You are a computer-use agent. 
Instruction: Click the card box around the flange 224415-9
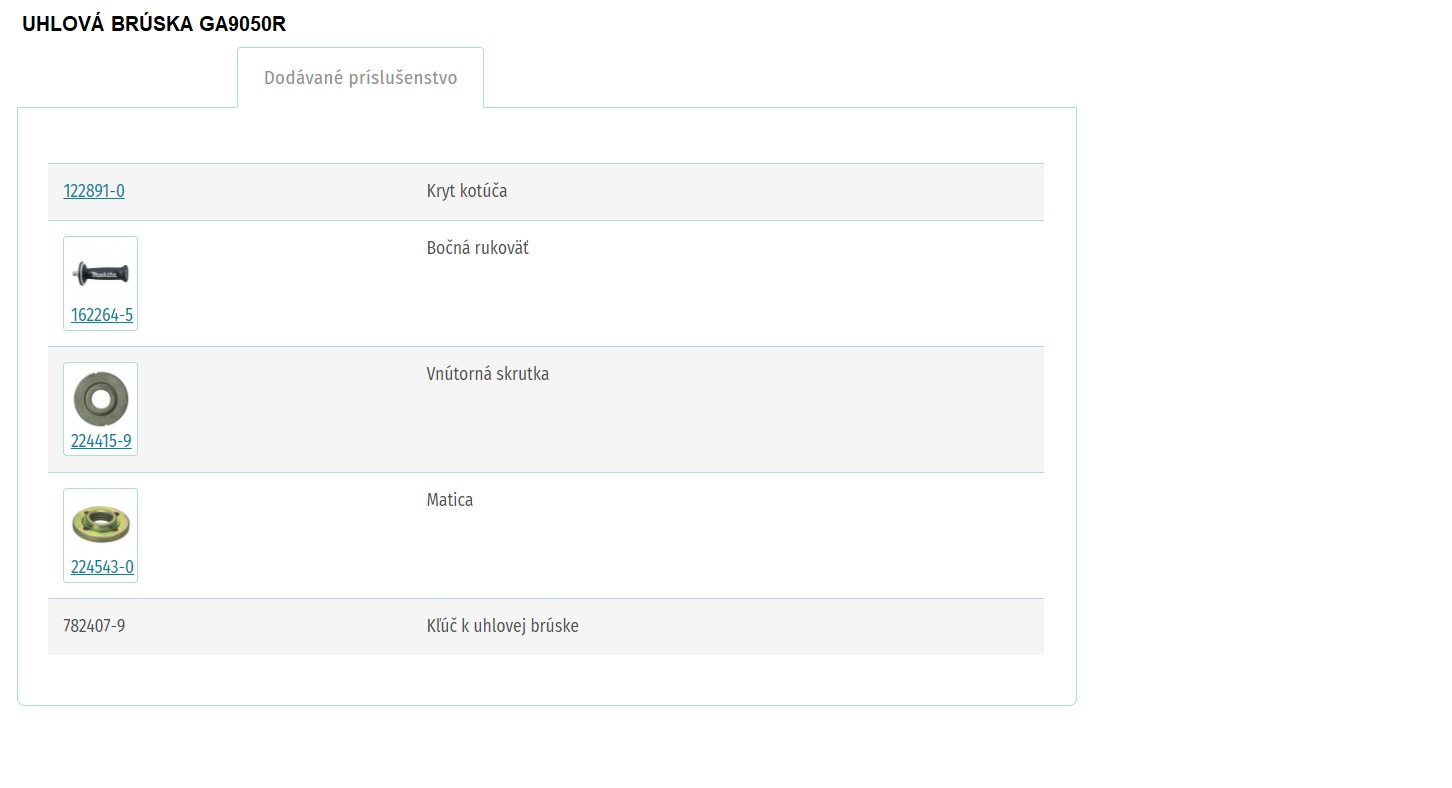pyautogui.click(x=100, y=409)
